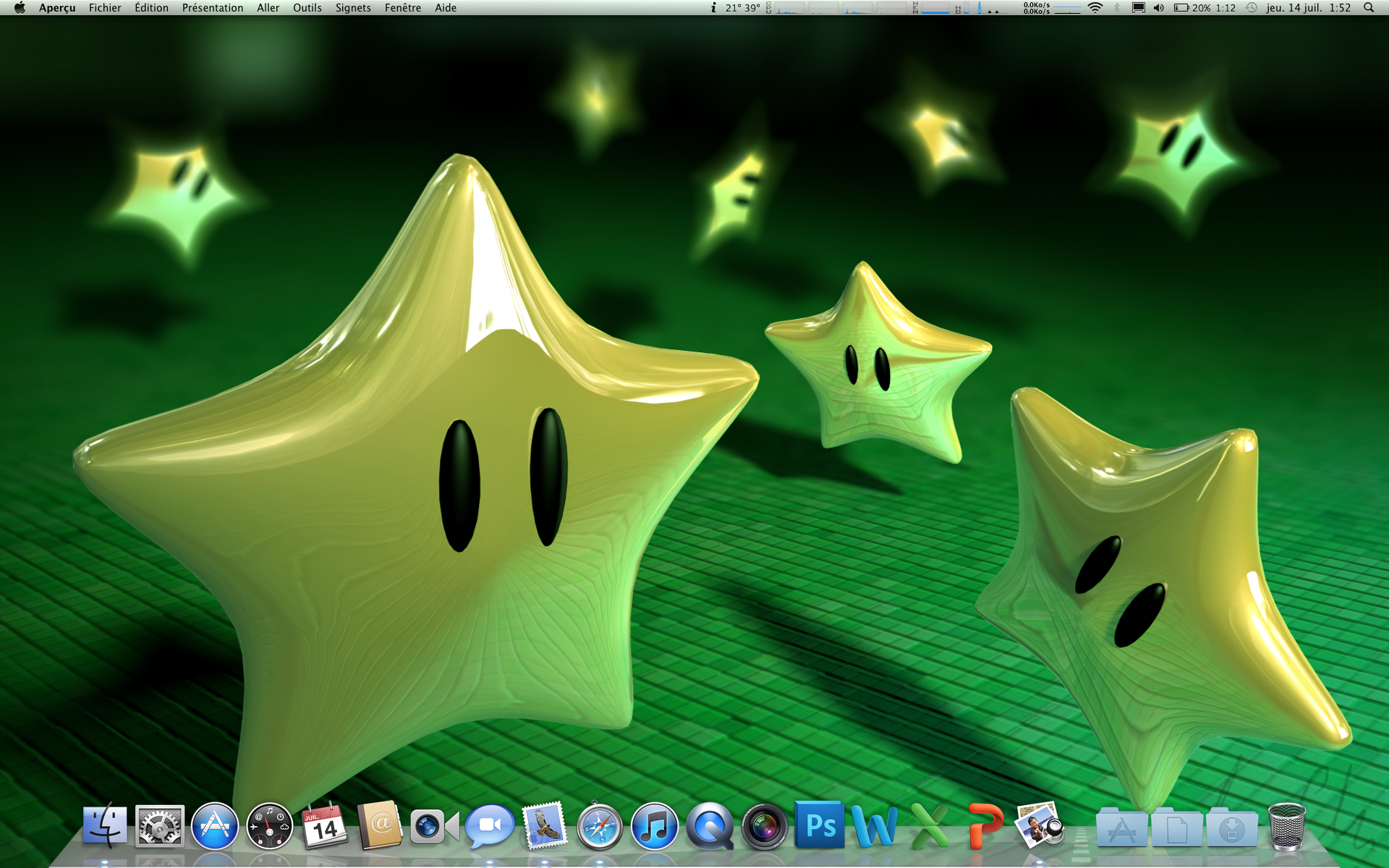Open Dashboard gauge icon in dock
The image size is (1389, 868).
point(270,825)
